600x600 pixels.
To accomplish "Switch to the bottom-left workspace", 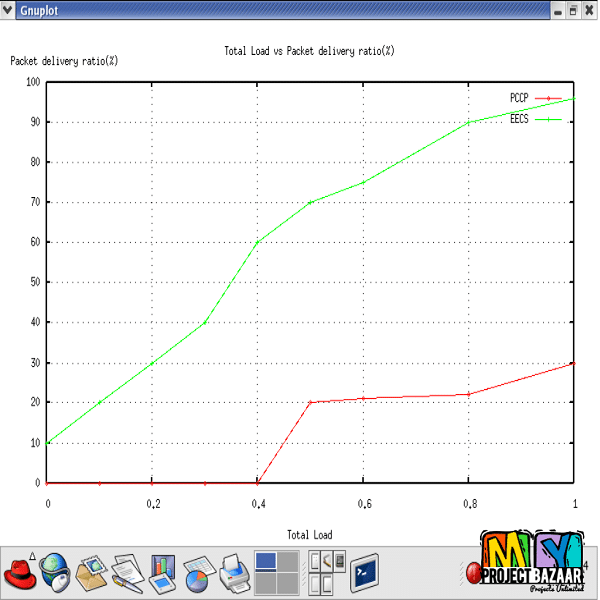I will [266, 584].
